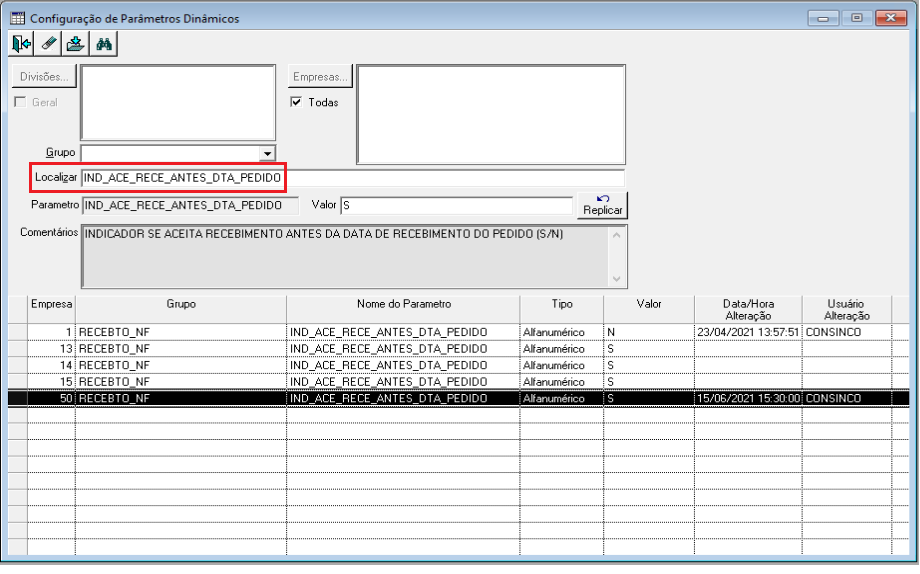
Task: Click the Parametro field
Action: point(190,205)
